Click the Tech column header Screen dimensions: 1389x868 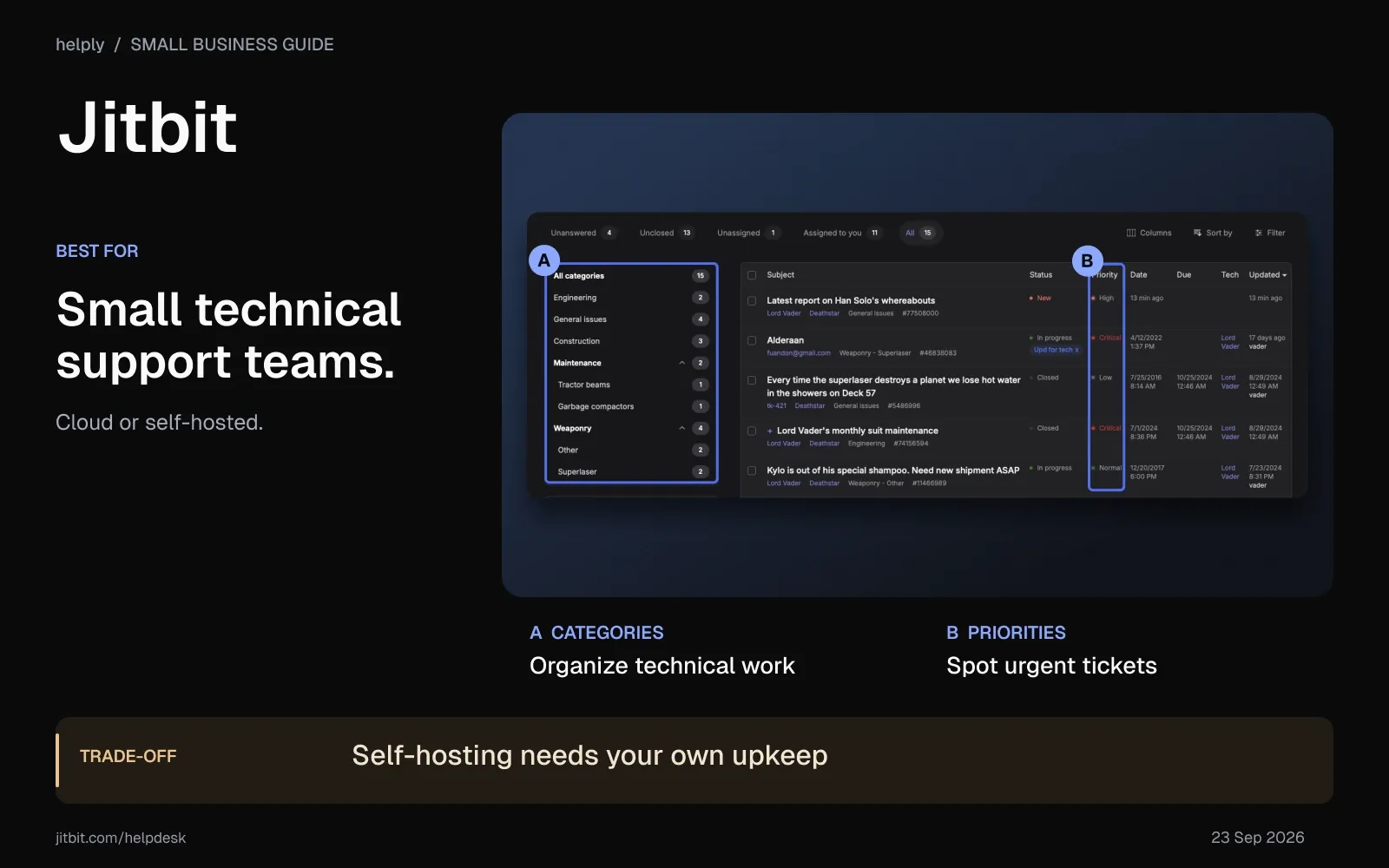(1229, 275)
